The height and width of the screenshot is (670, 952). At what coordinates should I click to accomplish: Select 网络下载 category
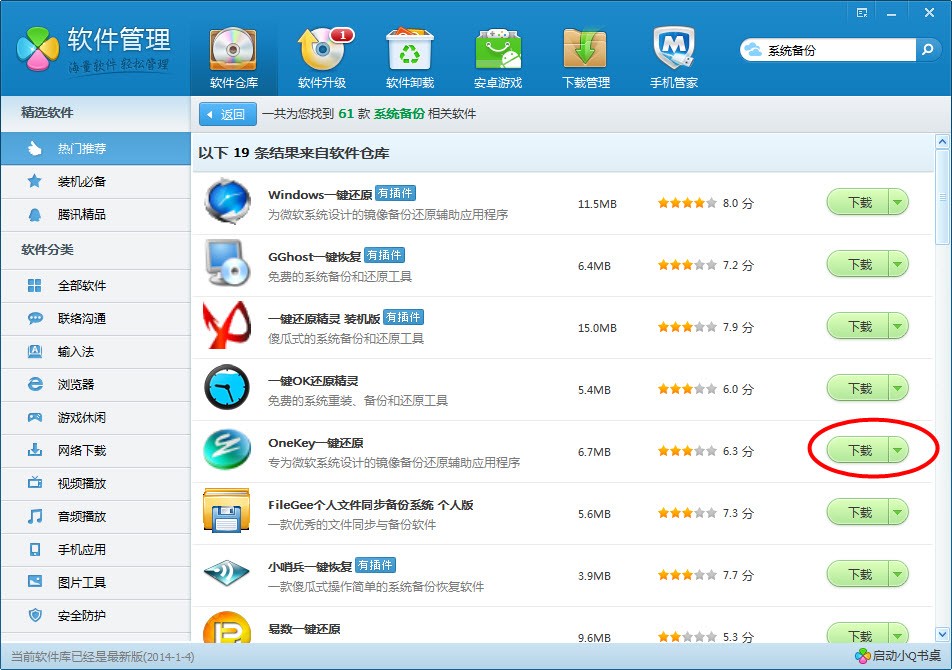[96, 450]
